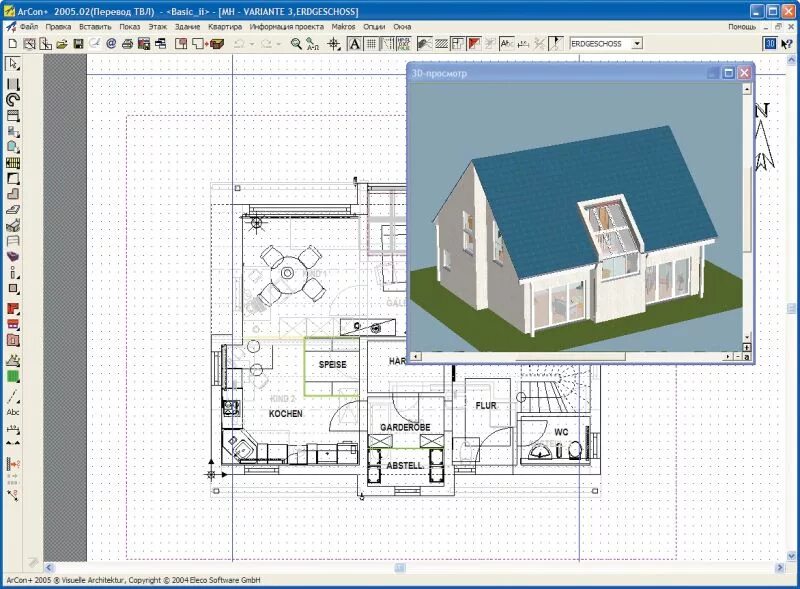Click the New project icon in toolbar

click(x=13, y=44)
